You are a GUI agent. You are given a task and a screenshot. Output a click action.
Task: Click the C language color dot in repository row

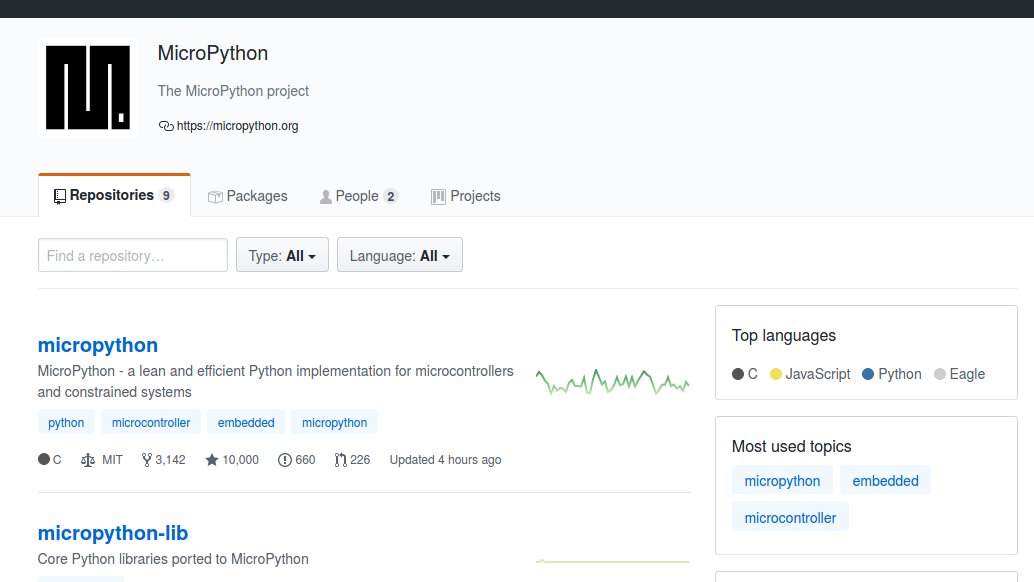pyautogui.click(x=44, y=459)
